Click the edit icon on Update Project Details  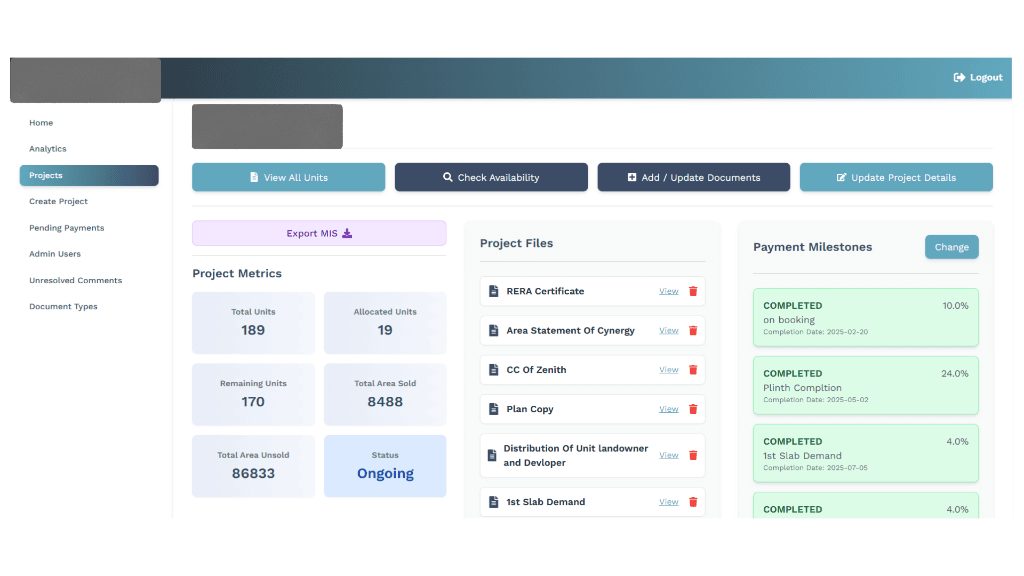(x=843, y=177)
